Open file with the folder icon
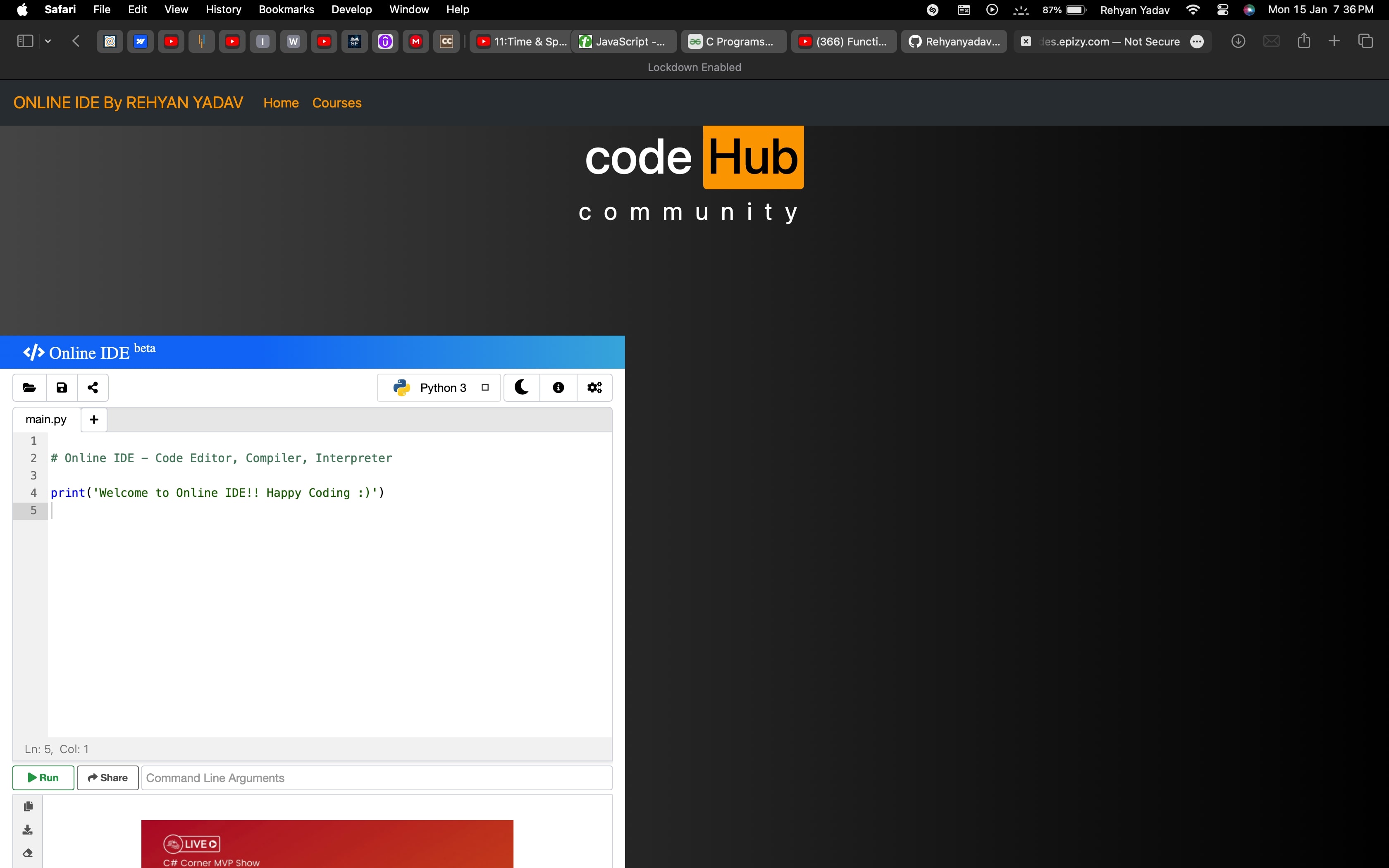Image resolution: width=1389 pixels, height=868 pixels. 29,388
